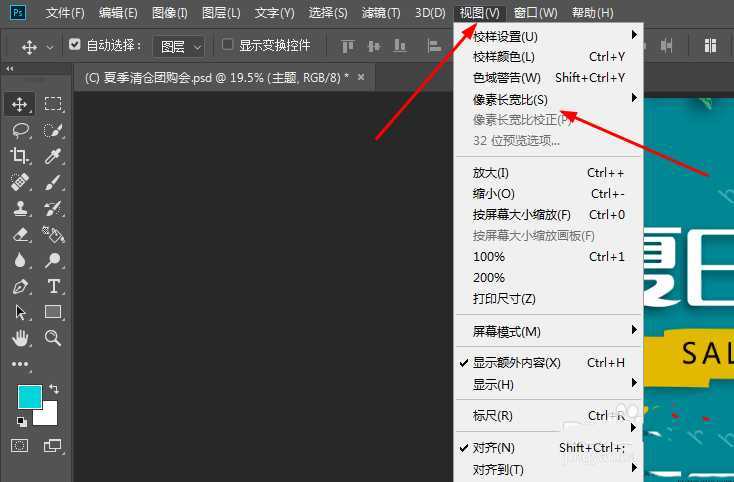734x482 pixels.
Task: Open the 图层 auto-select dropdown
Action: coord(180,46)
